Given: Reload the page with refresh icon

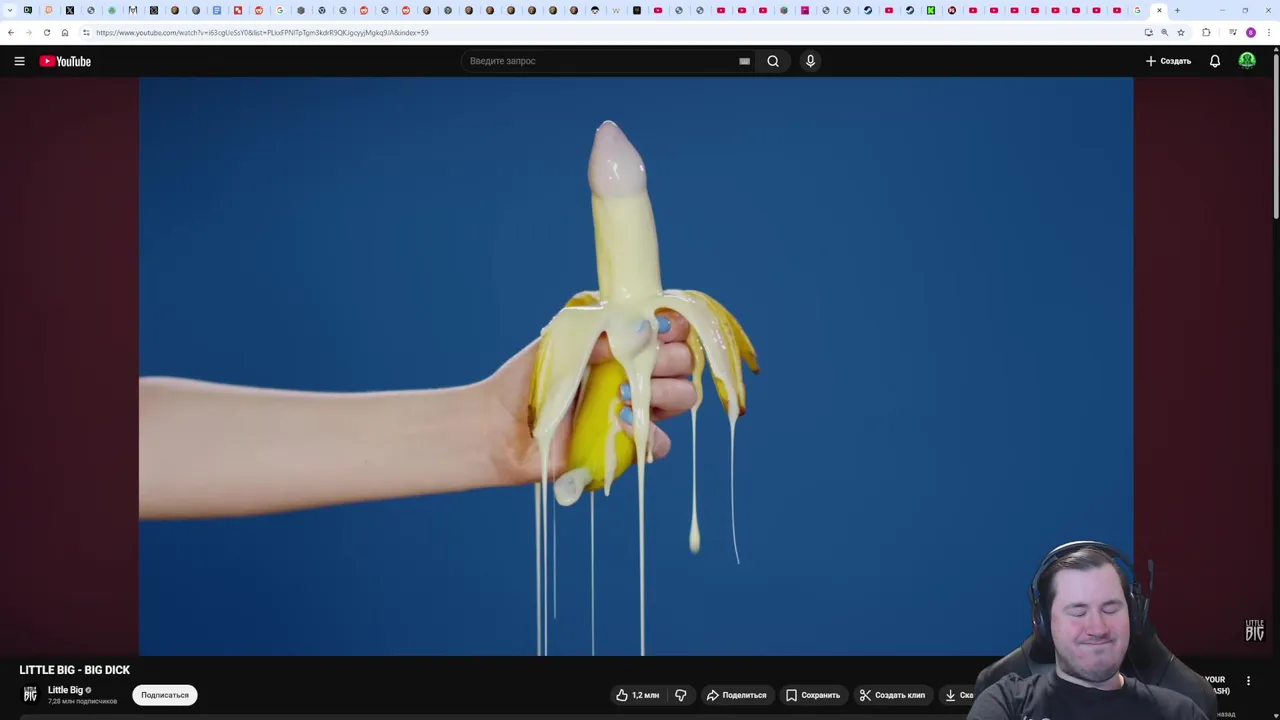Looking at the screenshot, I should click(47, 32).
